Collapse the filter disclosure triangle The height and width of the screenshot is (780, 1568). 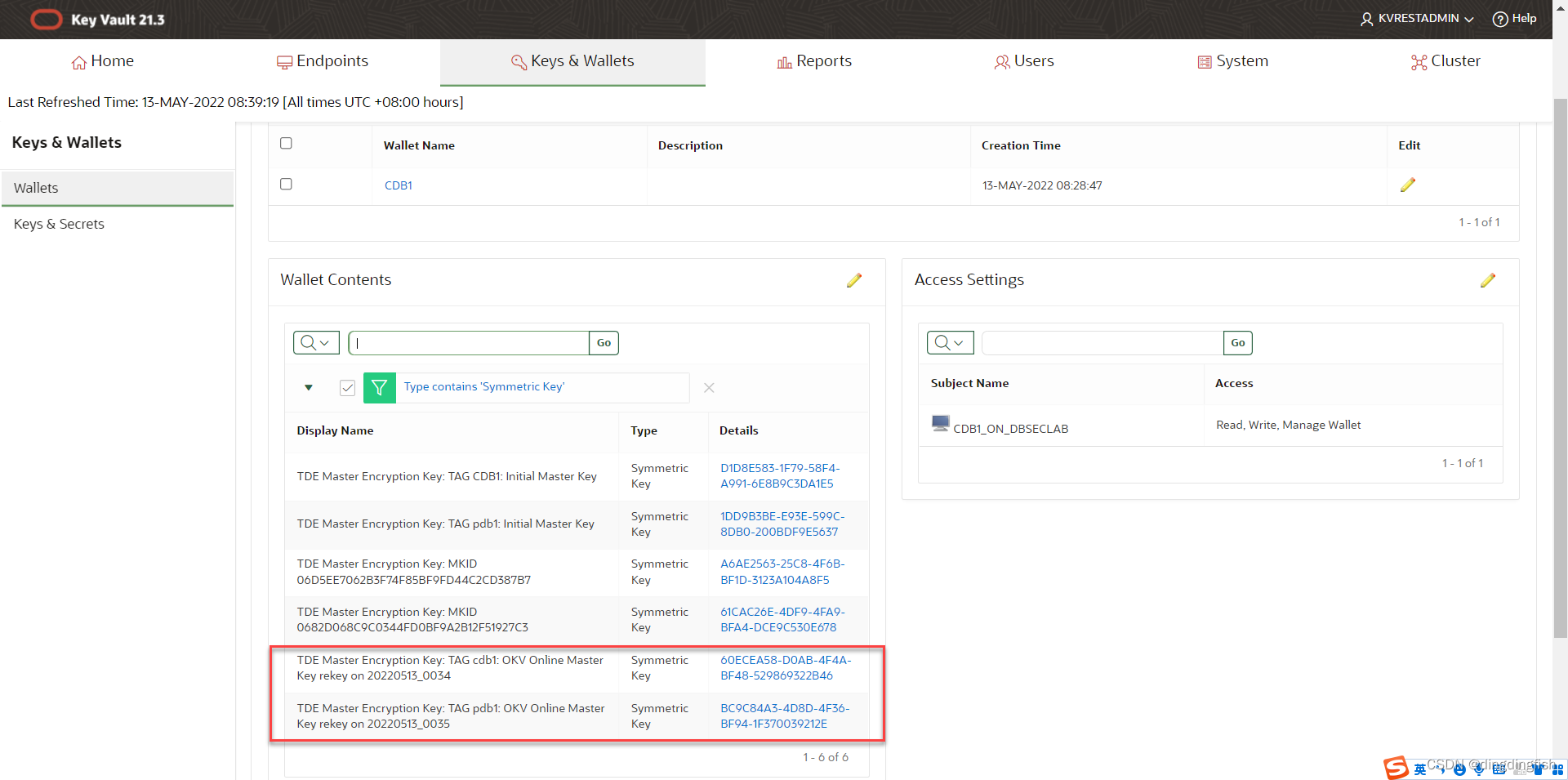point(309,388)
